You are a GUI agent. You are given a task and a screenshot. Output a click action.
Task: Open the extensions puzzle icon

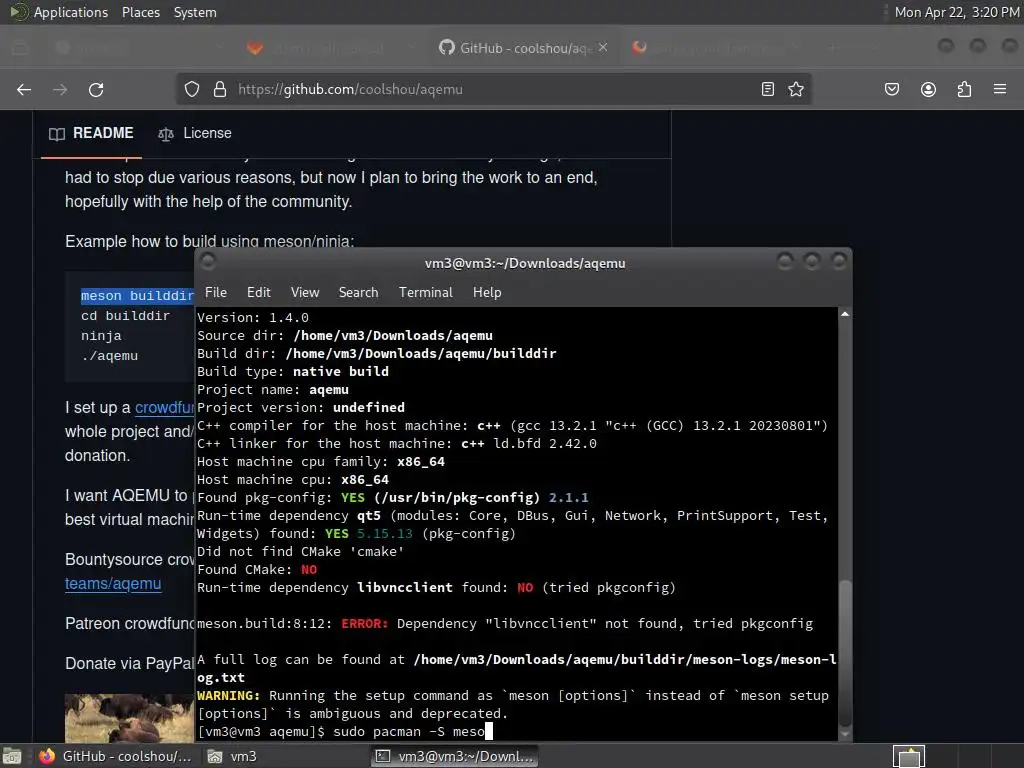click(x=964, y=89)
